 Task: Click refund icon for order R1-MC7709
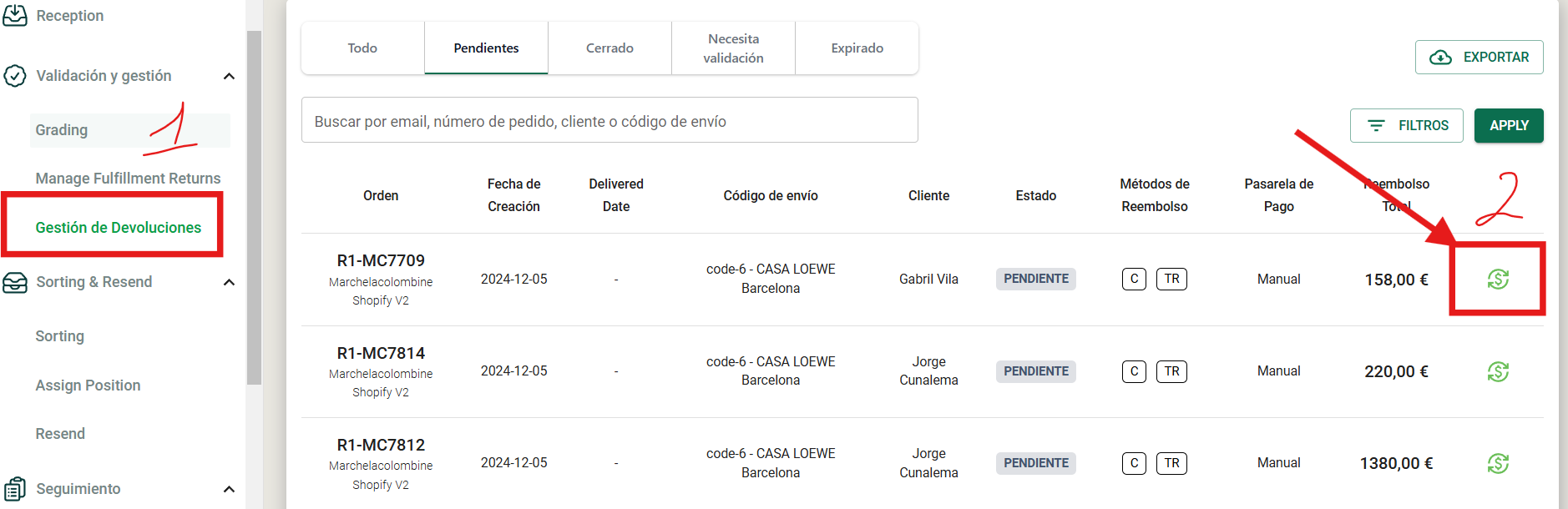pos(1498,280)
